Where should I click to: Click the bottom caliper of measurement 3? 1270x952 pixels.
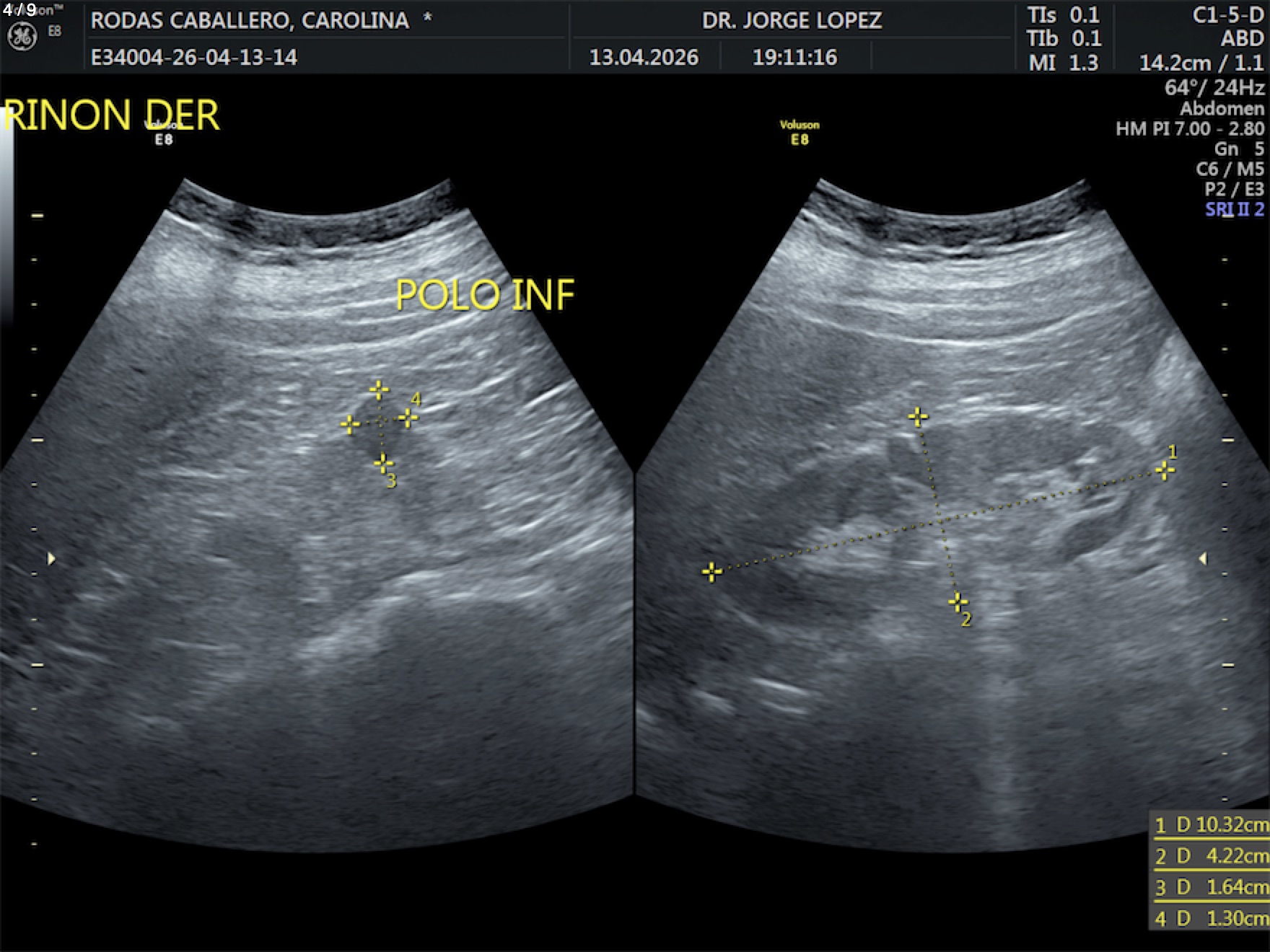(383, 463)
